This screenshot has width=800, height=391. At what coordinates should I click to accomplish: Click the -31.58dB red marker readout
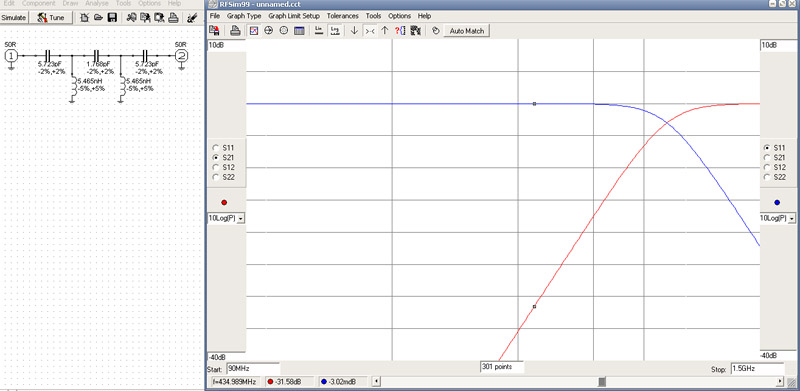tap(290, 382)
